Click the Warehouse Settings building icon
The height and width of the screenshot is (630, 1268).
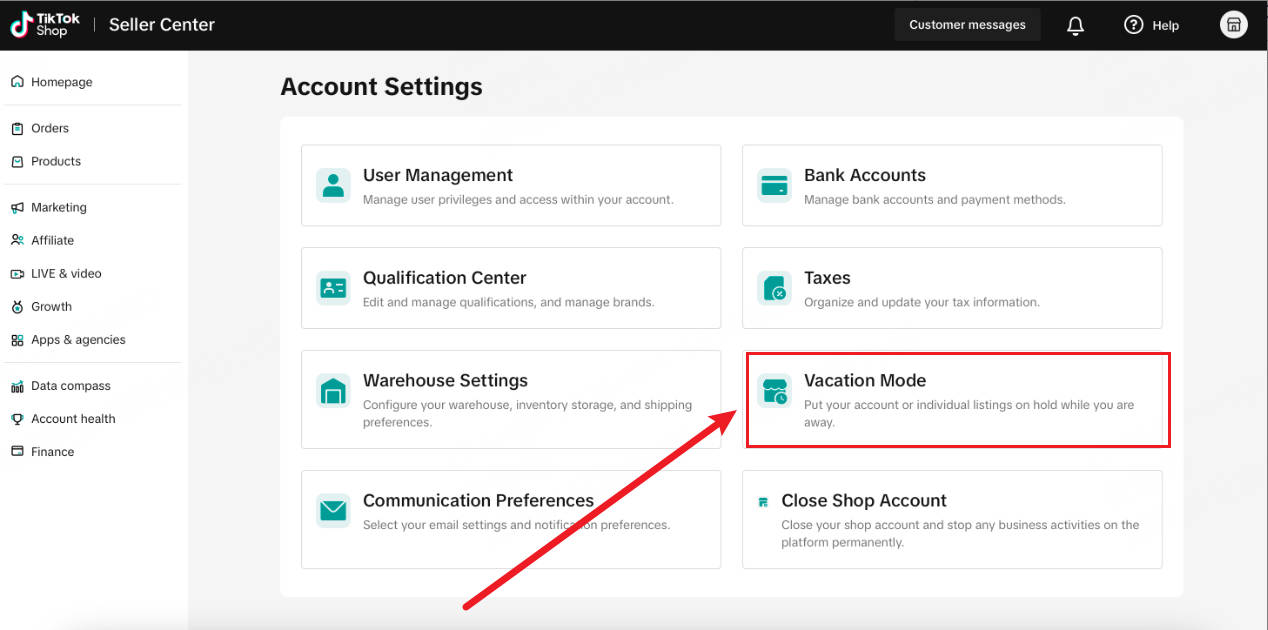333,391
